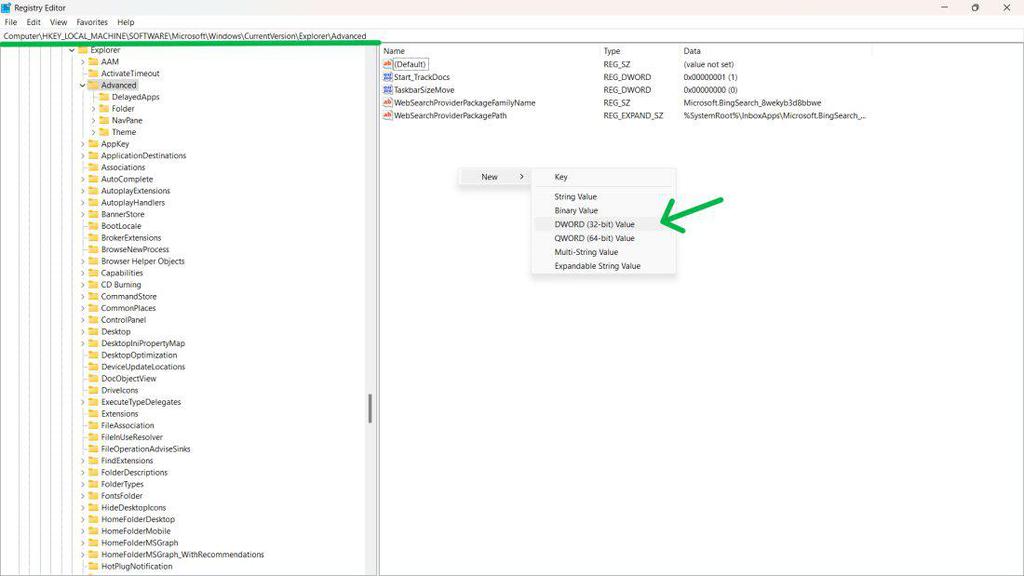The image size is (1024, 576).
Task: Select the CommandStore folder icon
Action: coord(93,296)
